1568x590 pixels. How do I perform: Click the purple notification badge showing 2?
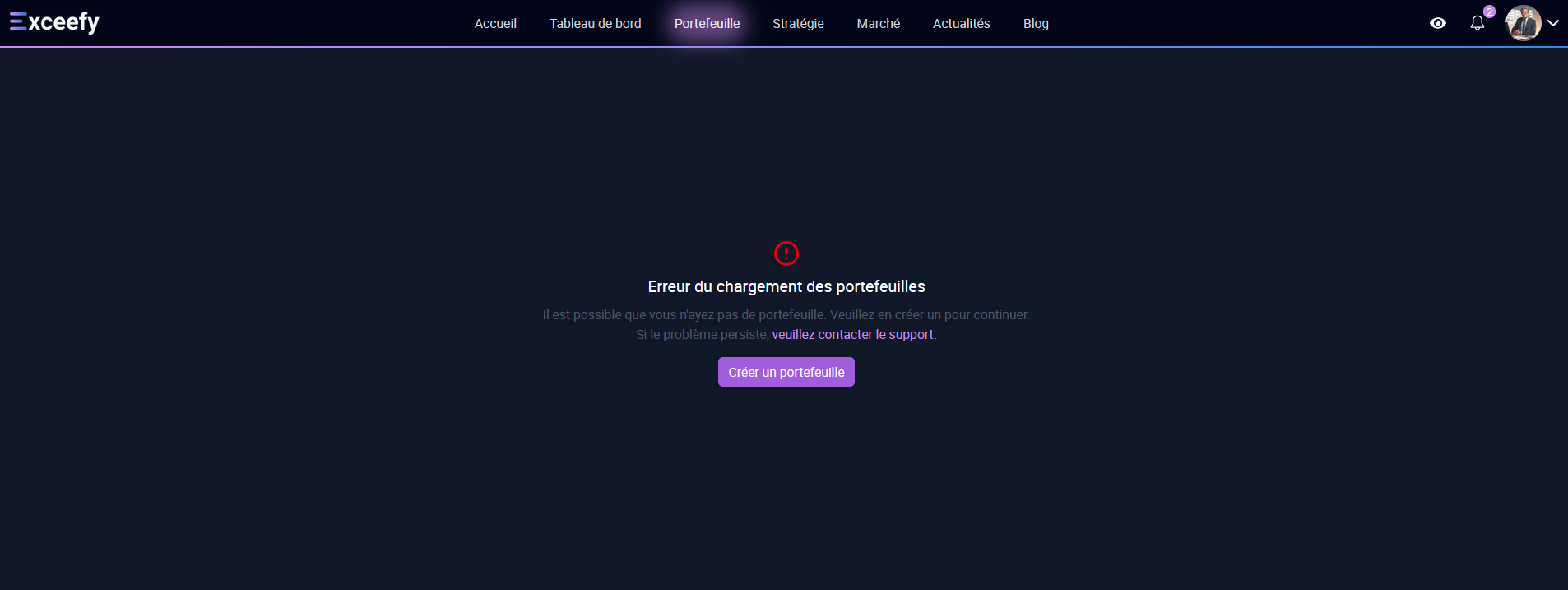(1489, 12)
